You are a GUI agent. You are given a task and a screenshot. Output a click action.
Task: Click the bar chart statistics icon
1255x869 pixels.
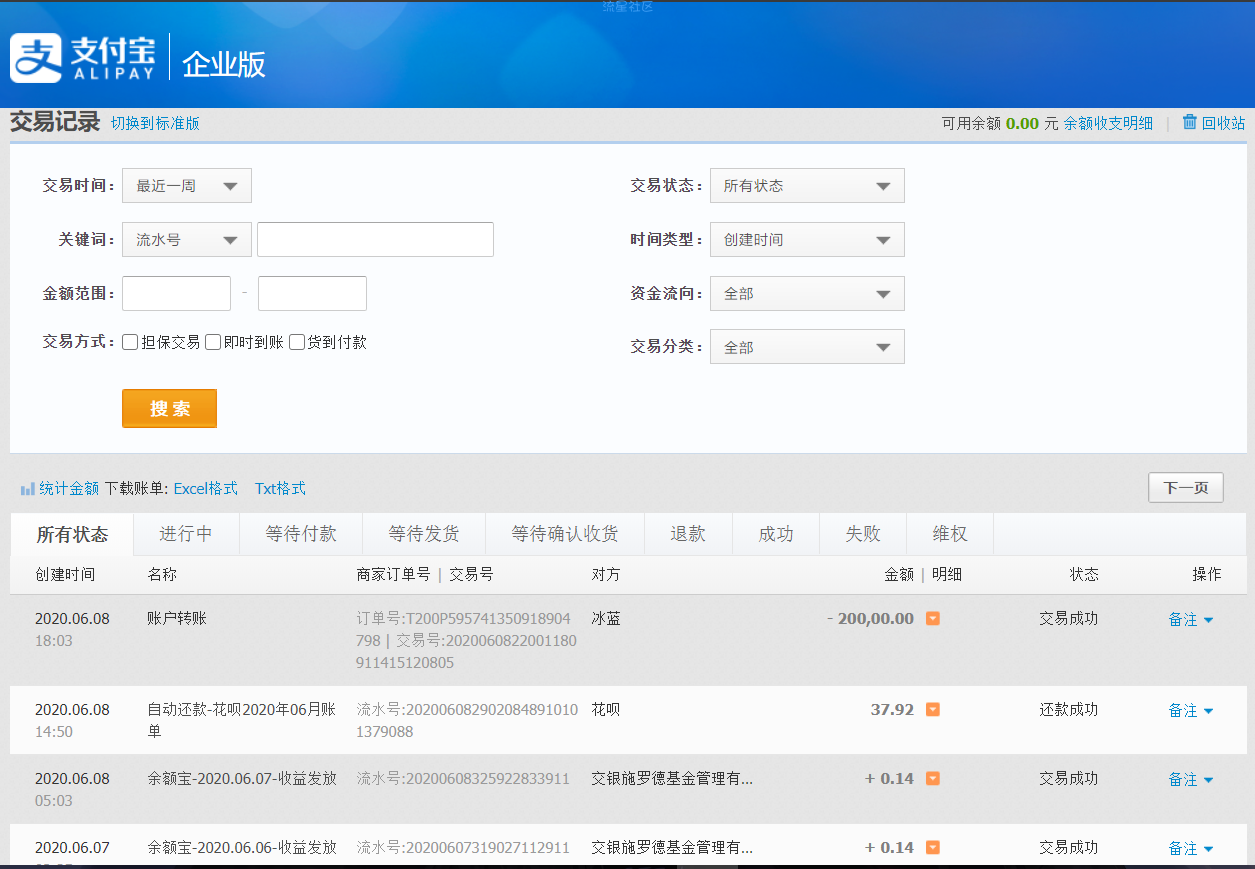click(x=28, y=489)
